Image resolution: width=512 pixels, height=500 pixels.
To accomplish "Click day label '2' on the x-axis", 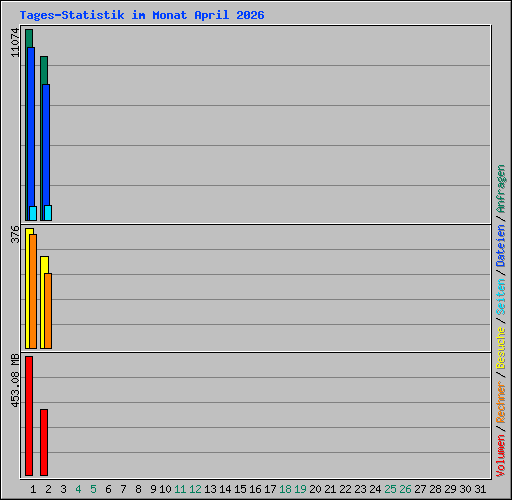I will pos(48,489).
